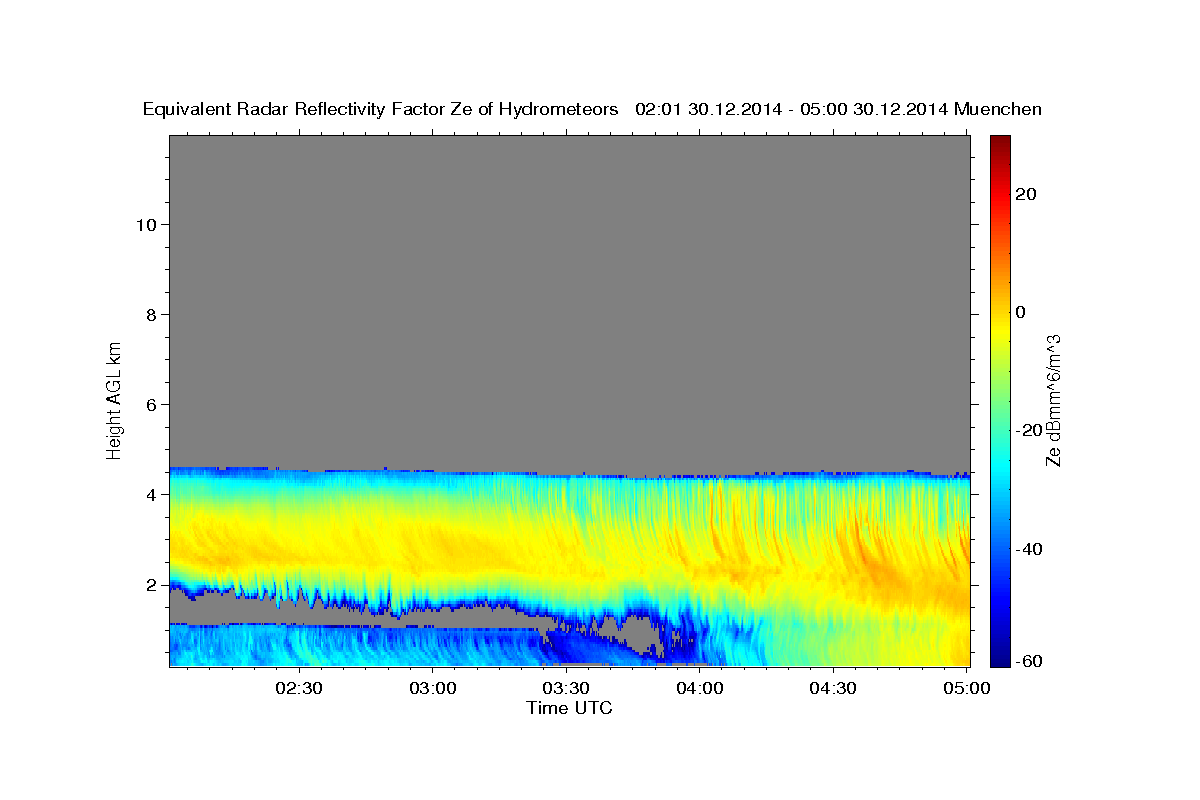Click the "Time UTC" x-axis label

click(x=569, y=708)
